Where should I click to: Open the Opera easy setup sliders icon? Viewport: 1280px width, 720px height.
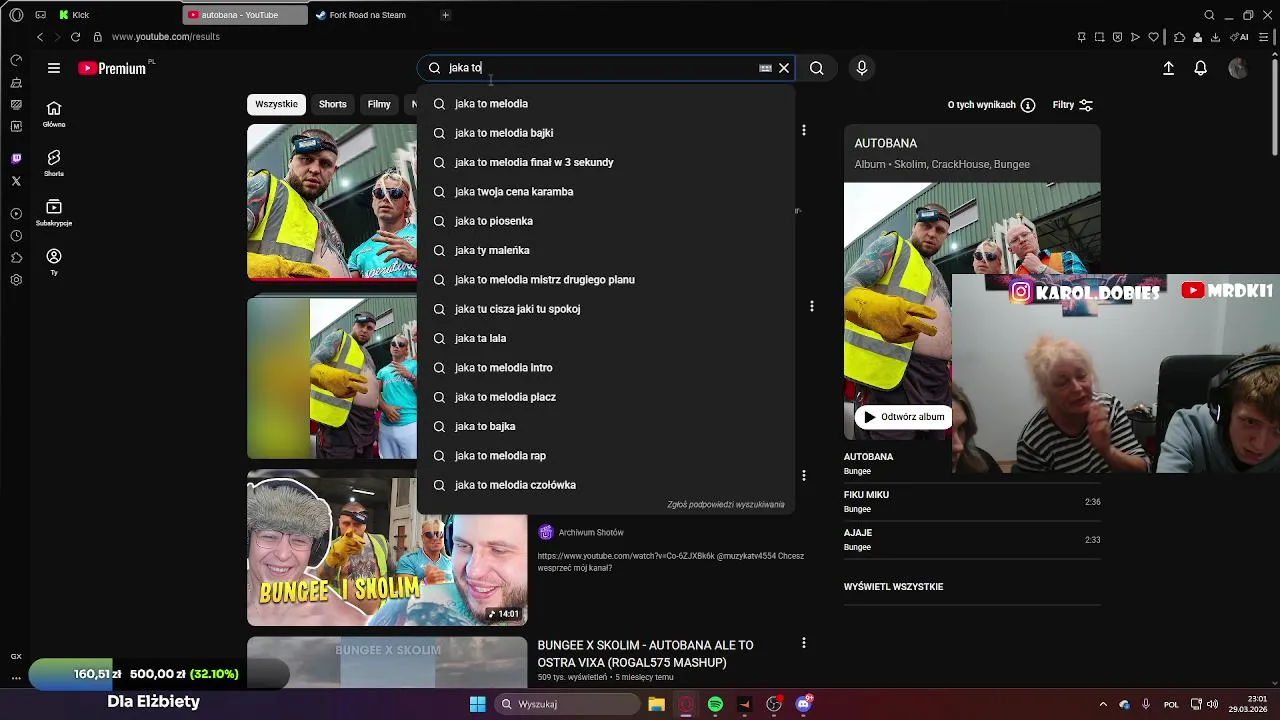pyautogui.click(x=1264, y=37)
